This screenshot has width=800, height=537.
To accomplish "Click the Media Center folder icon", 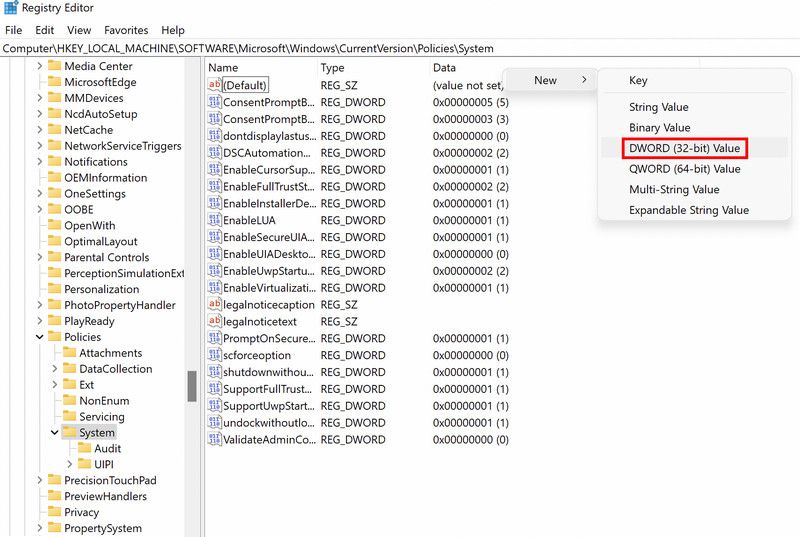I will pos(54,66).
